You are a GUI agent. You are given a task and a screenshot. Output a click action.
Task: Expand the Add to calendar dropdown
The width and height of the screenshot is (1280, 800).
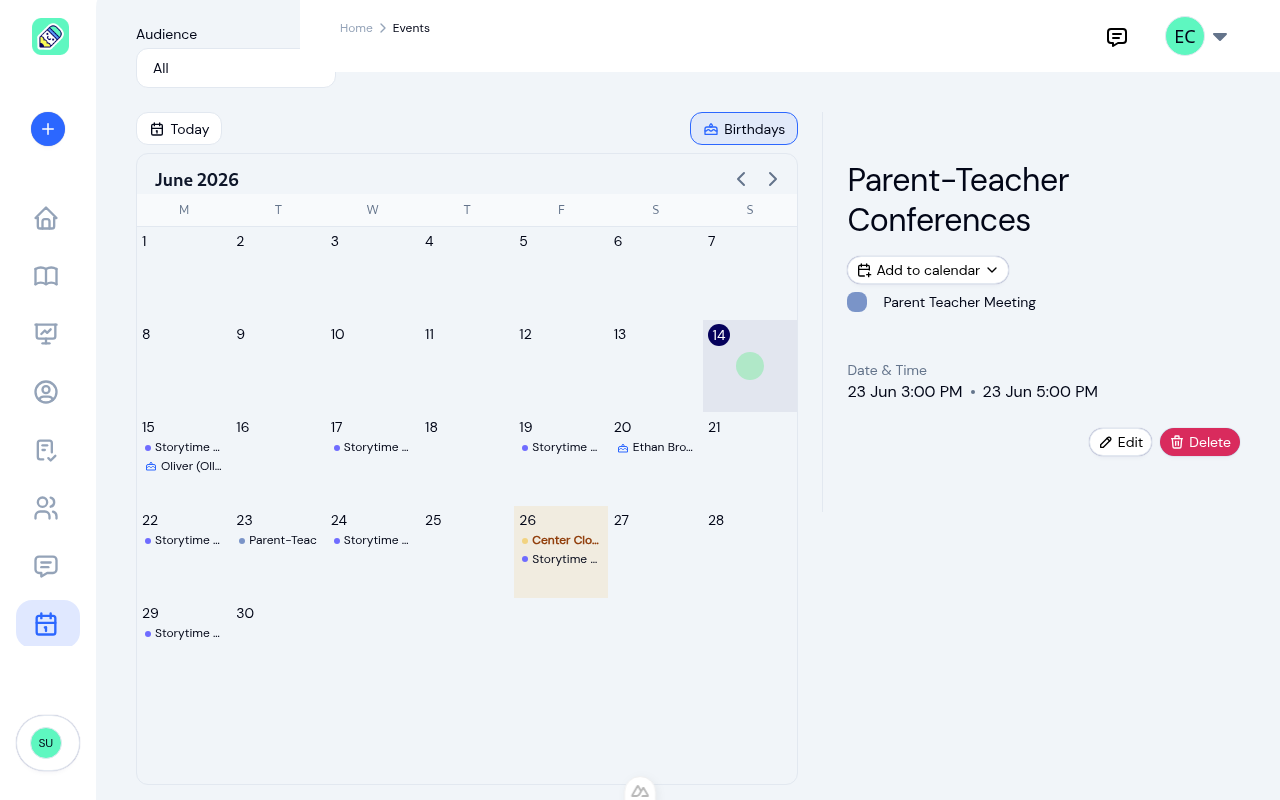point(928,270)
